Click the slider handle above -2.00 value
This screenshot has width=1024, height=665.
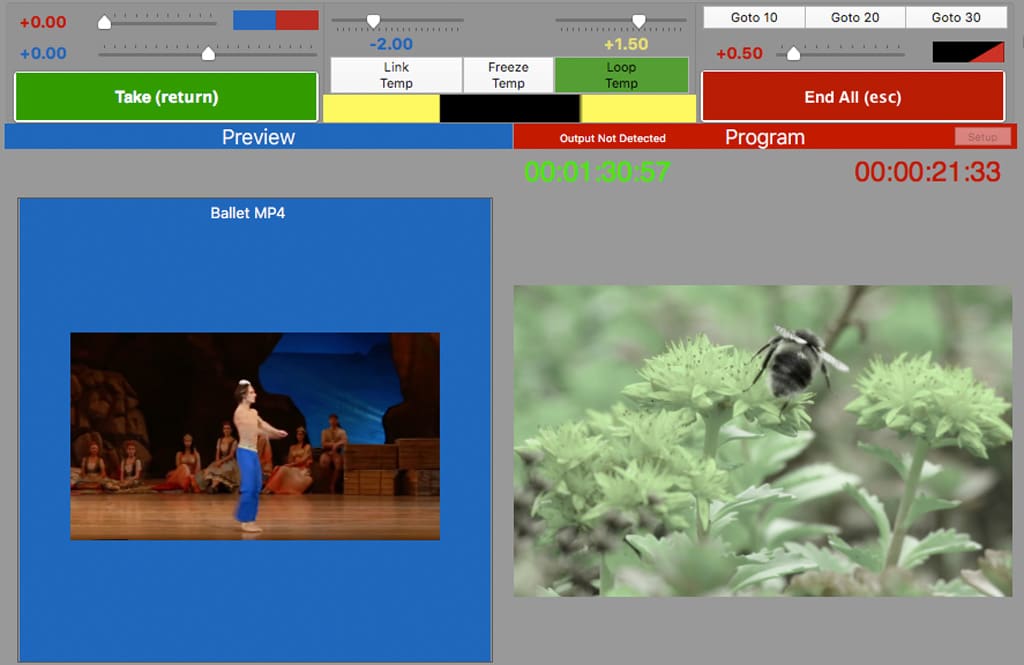click(373, 20)
